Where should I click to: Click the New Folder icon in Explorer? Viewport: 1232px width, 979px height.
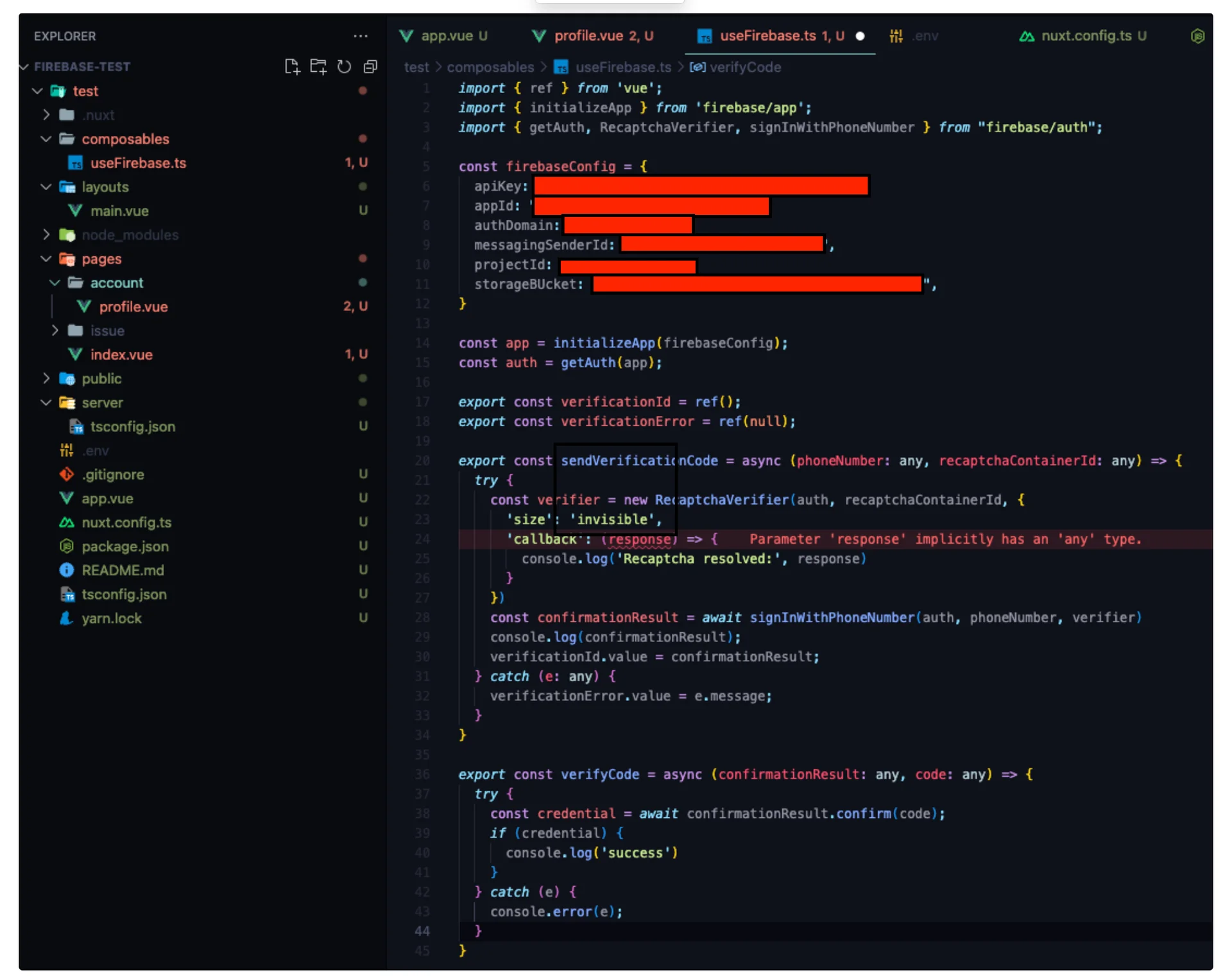(x=318, y=66)
